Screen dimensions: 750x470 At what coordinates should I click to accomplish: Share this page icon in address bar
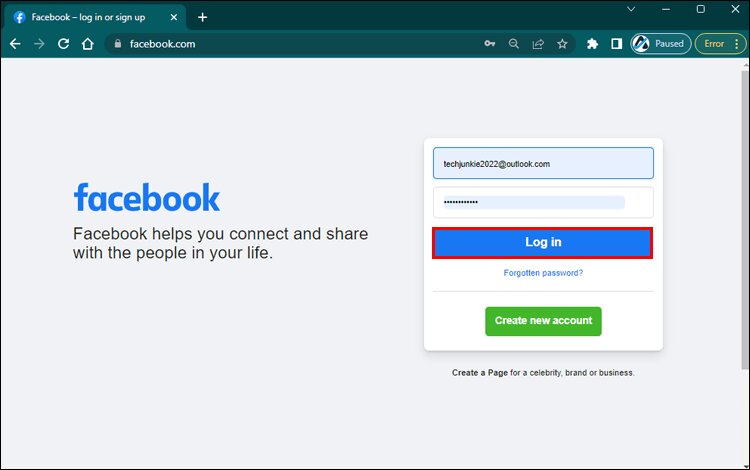click(x=538, y=44)
